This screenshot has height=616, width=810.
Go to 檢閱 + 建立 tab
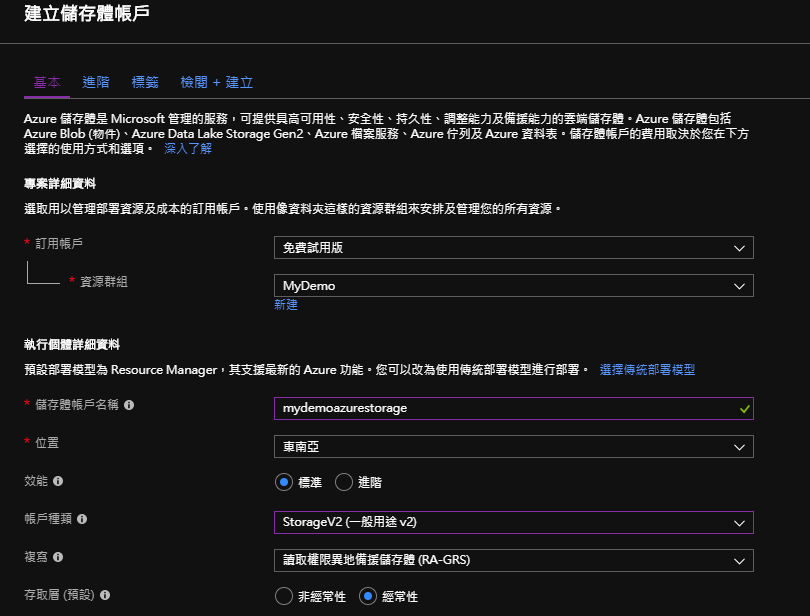(216, 82)
